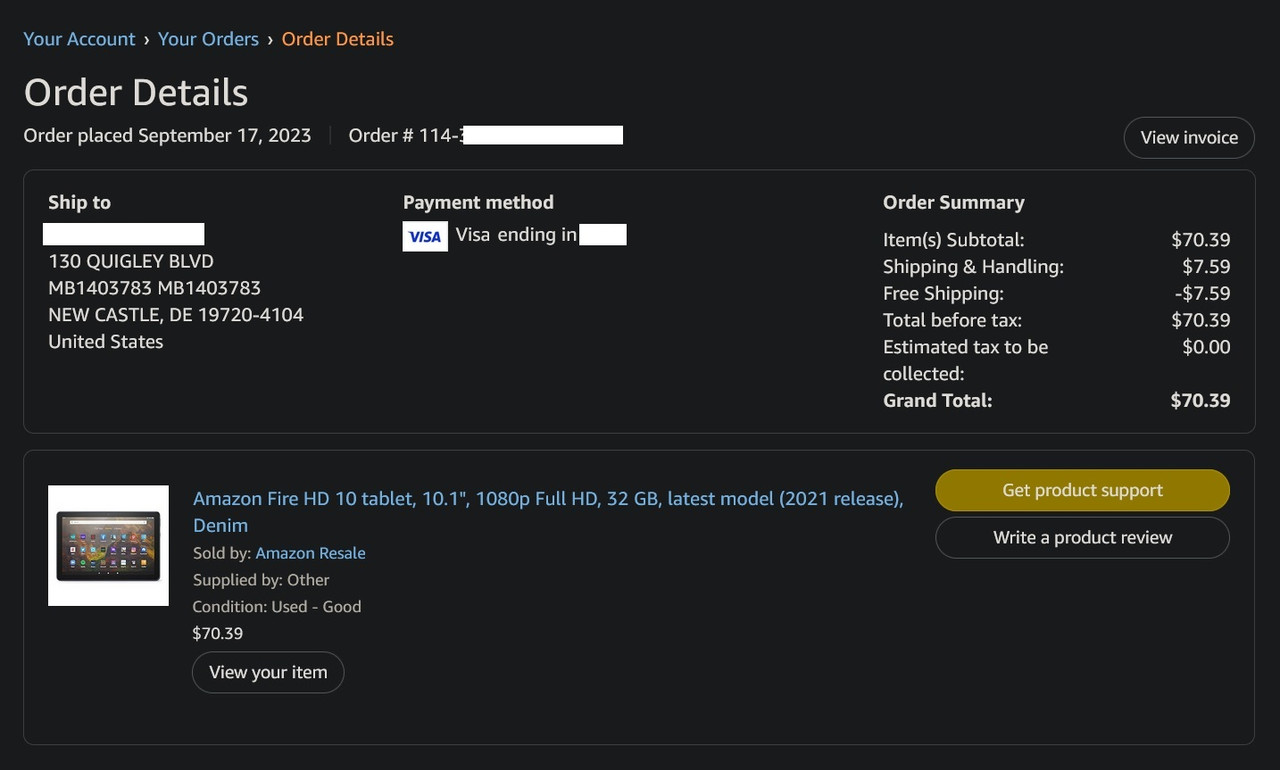Navigate to Your Orders breadcrumb
1280x770 pixels.
pos(208,39)
